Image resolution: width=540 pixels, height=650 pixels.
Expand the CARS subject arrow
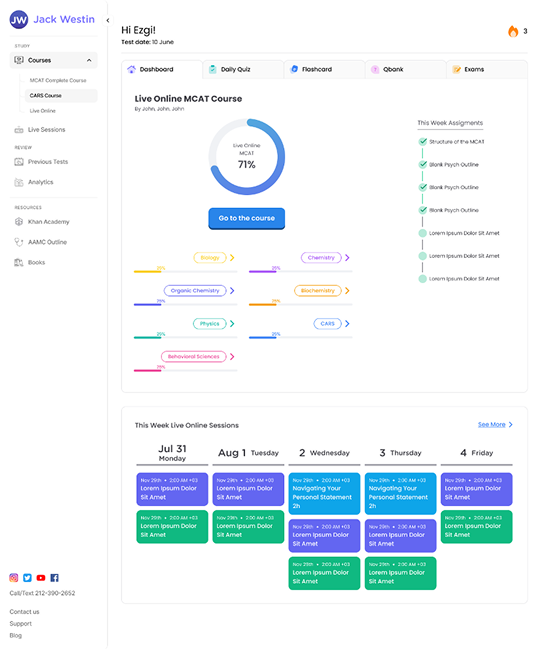click(x=347, y=323)
